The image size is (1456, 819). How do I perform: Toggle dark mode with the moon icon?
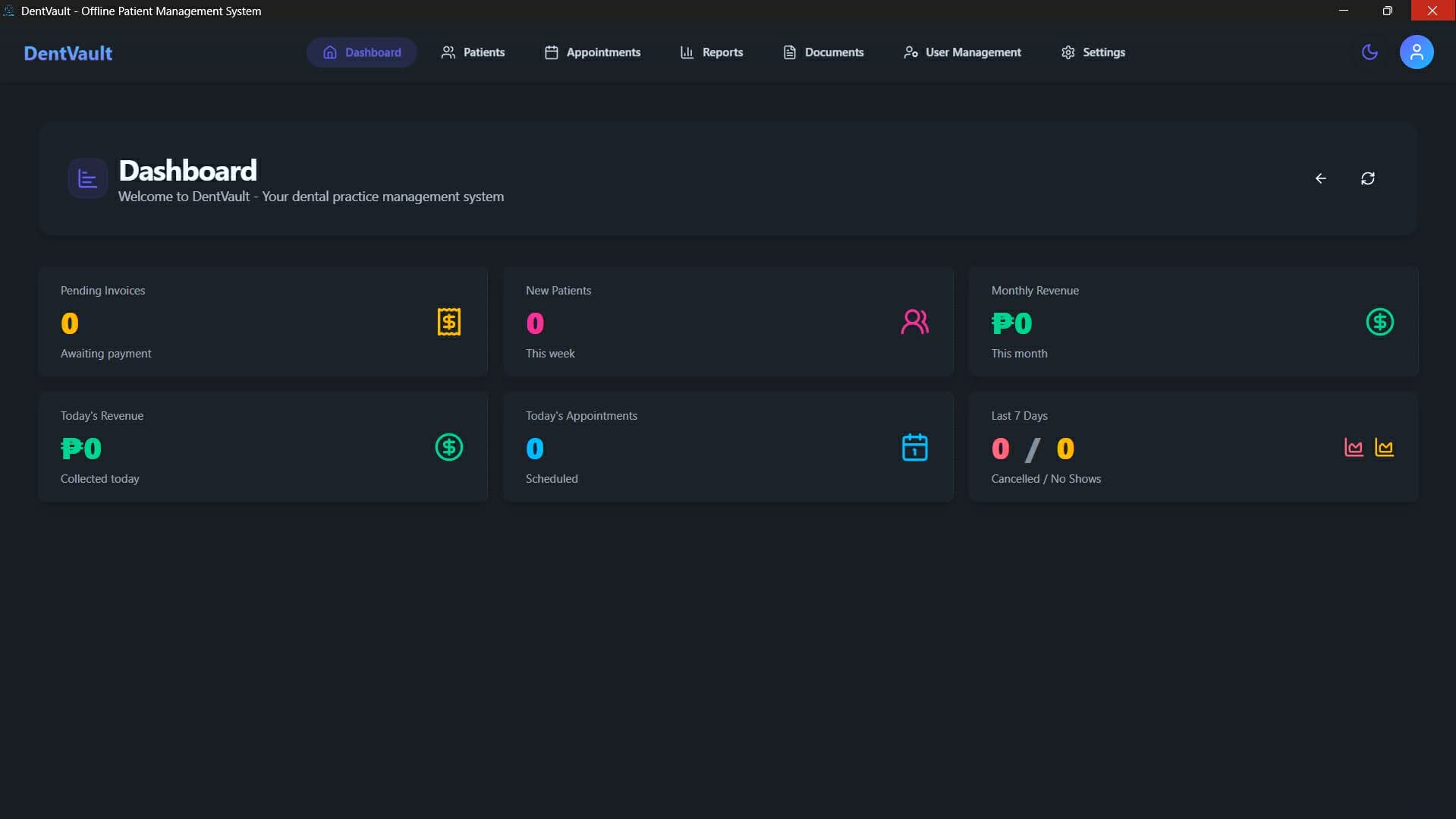coord(1370,52)
